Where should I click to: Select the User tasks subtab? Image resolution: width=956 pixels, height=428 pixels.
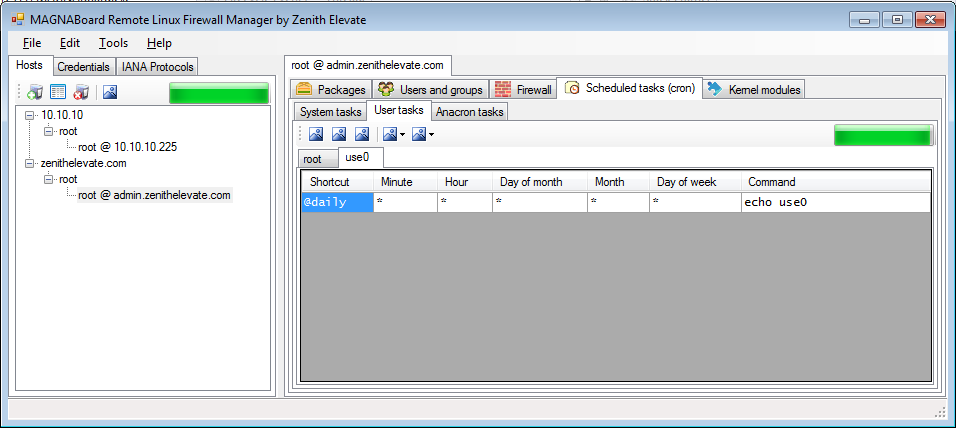399,110
